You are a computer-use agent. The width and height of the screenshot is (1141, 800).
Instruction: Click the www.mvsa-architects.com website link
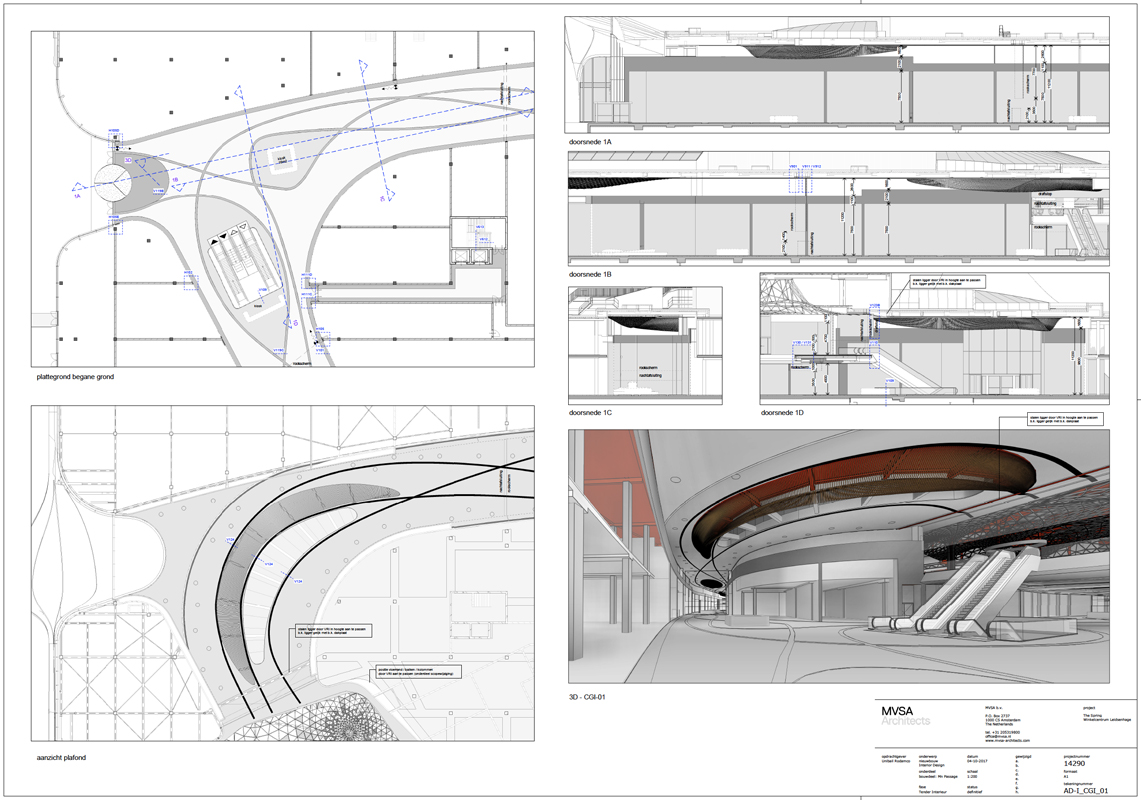click(1010, 741)
